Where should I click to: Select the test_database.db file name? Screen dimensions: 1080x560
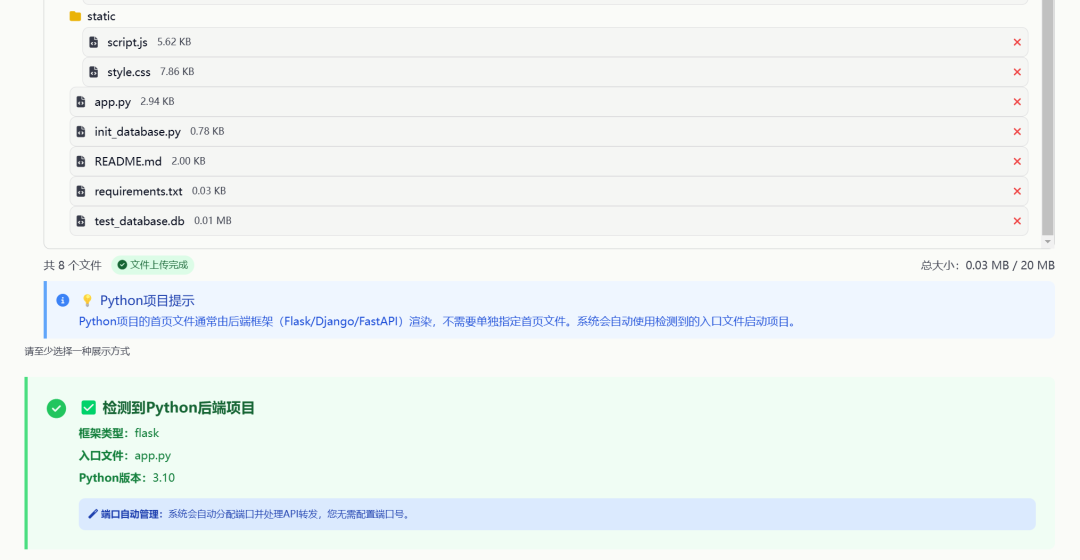[x=139, y=221]
